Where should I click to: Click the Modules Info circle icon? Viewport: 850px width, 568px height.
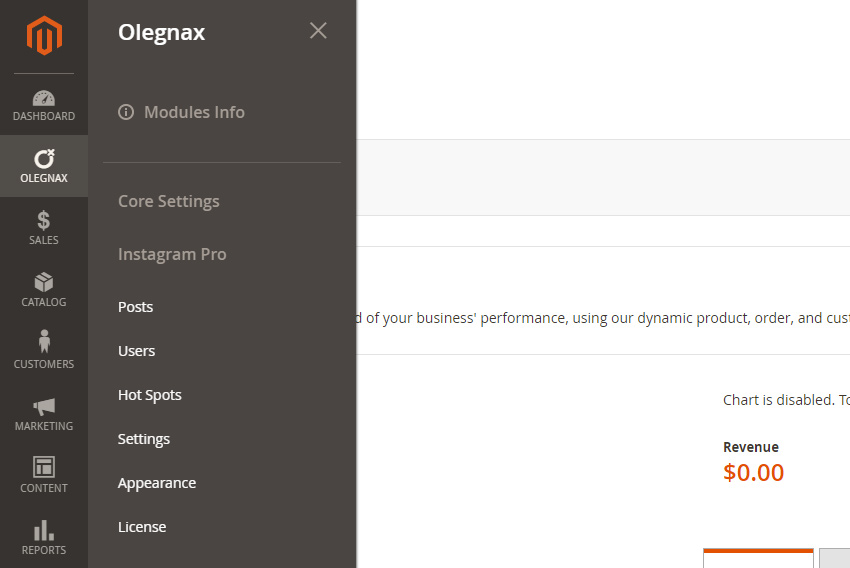tap(126, 112)
